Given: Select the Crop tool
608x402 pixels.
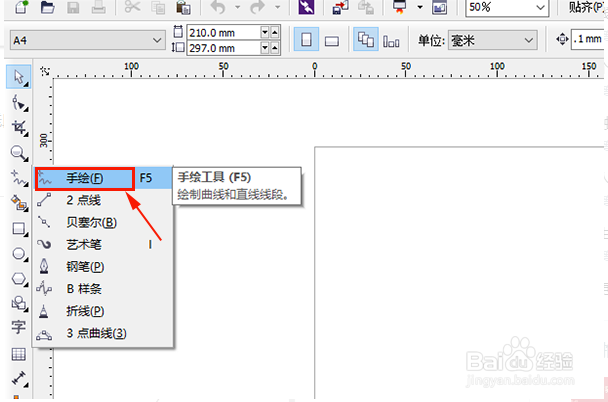Looking at the screenshot, I should (x=19, y=128).
